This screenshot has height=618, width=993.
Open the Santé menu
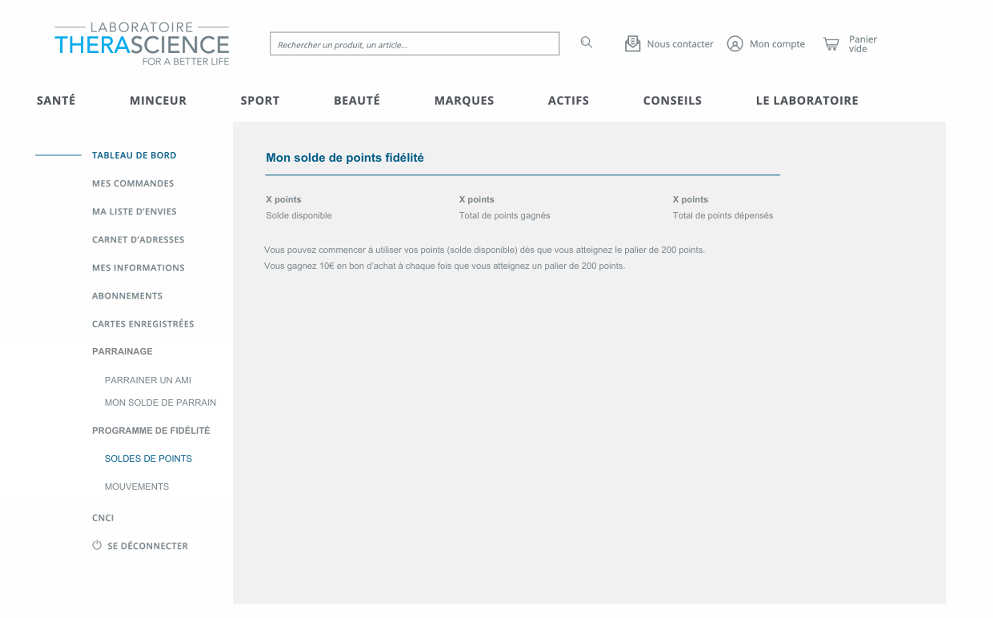tap(56, 101)
